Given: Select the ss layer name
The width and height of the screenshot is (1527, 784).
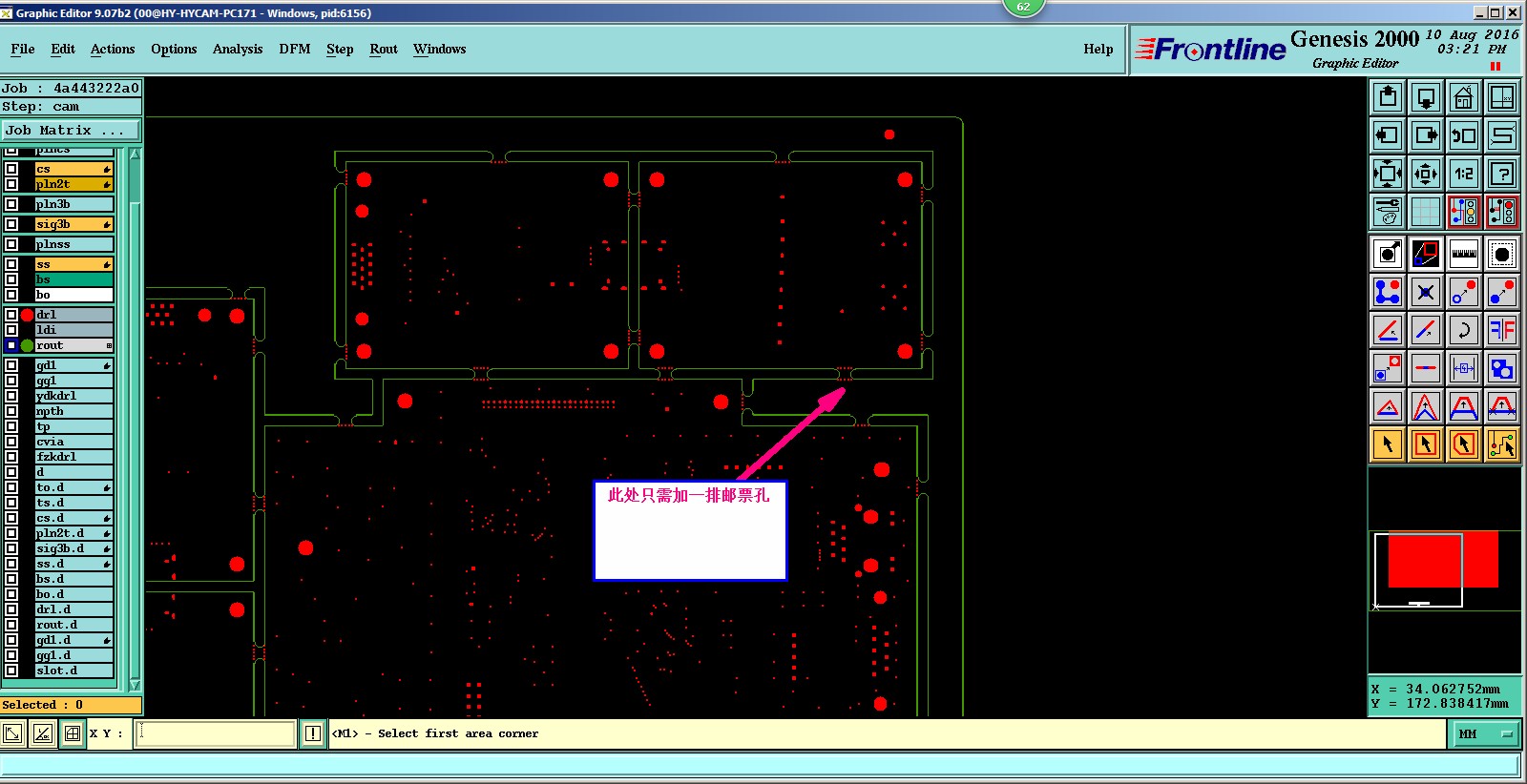Looking at the screenshot, I should pyautogui.click(x=73, y=264).
